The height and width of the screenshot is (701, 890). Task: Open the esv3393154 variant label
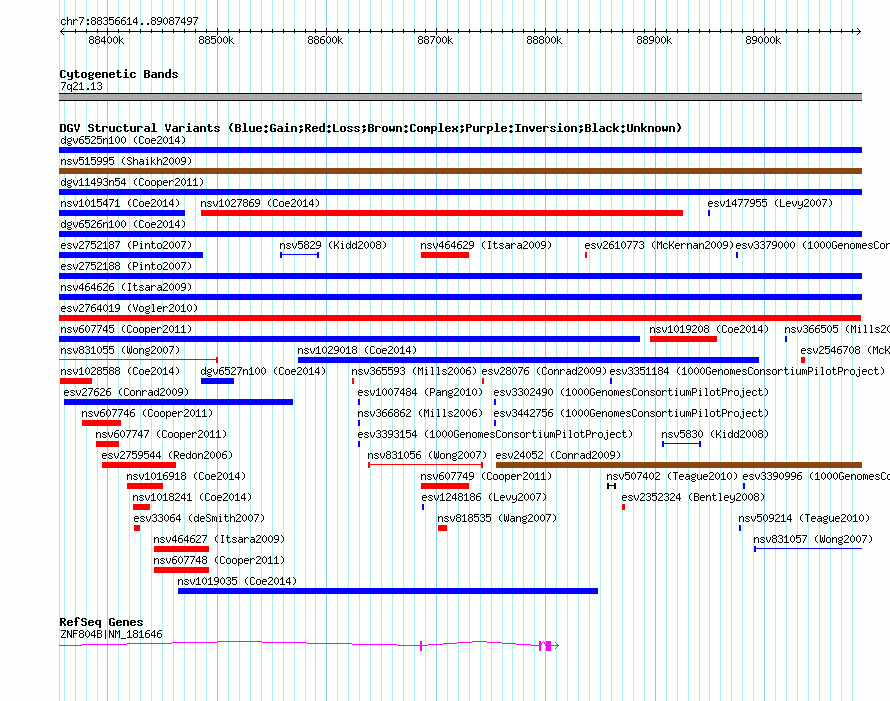click(495, 434)
